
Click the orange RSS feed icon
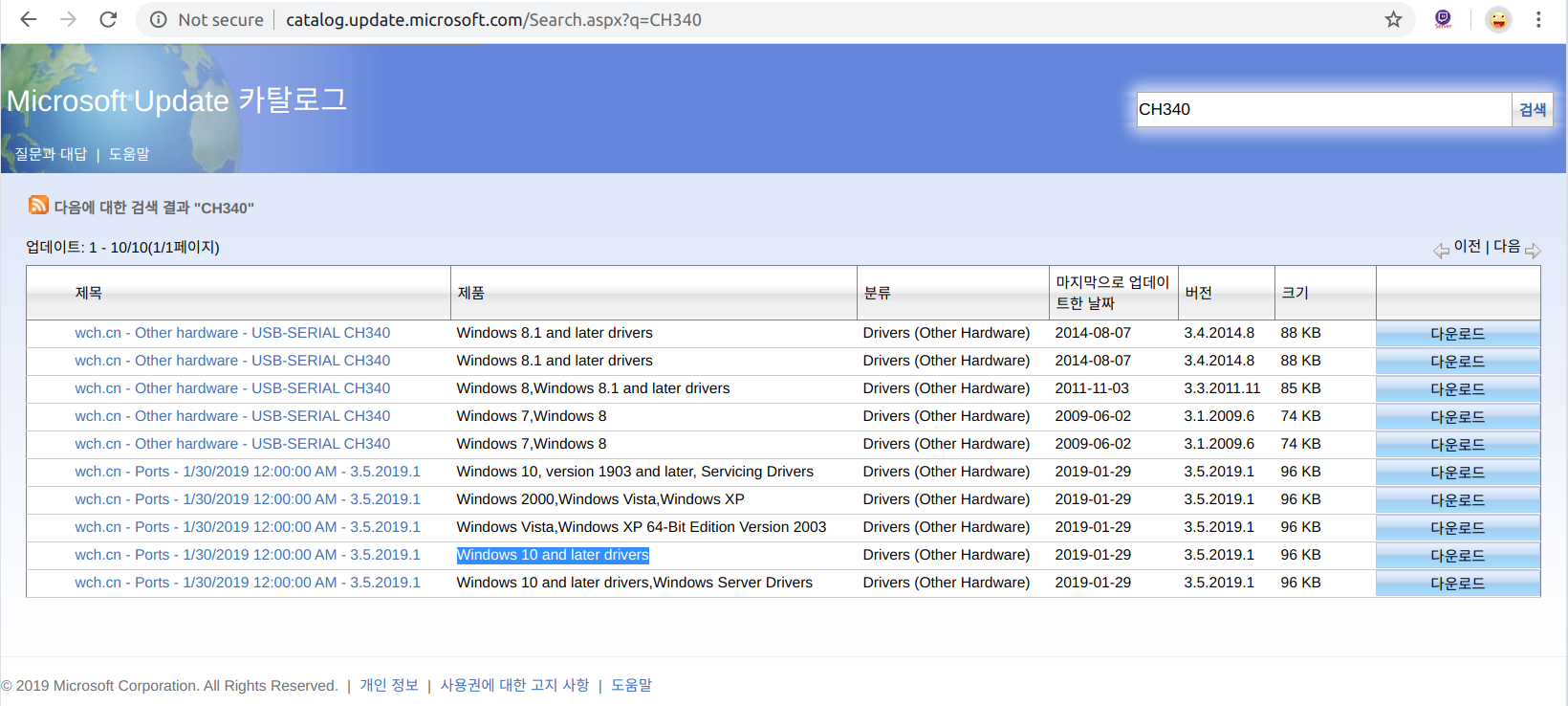38,205
